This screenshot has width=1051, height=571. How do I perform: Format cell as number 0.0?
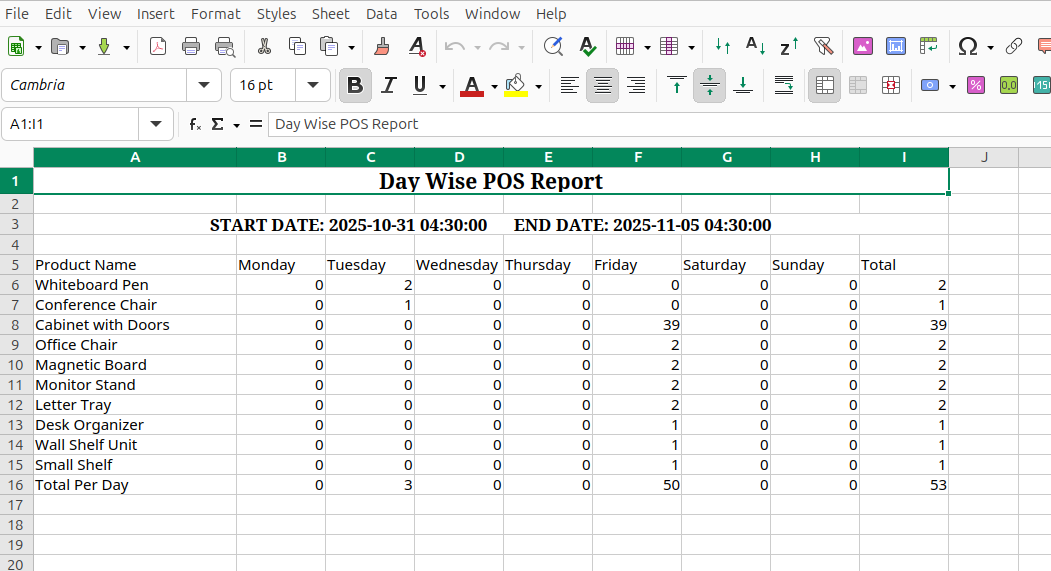pos(1009,85)
